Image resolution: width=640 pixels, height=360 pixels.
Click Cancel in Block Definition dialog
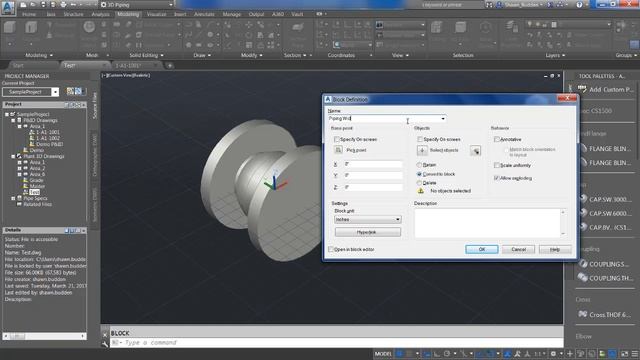pyautogui.click(x=518, y=249)
